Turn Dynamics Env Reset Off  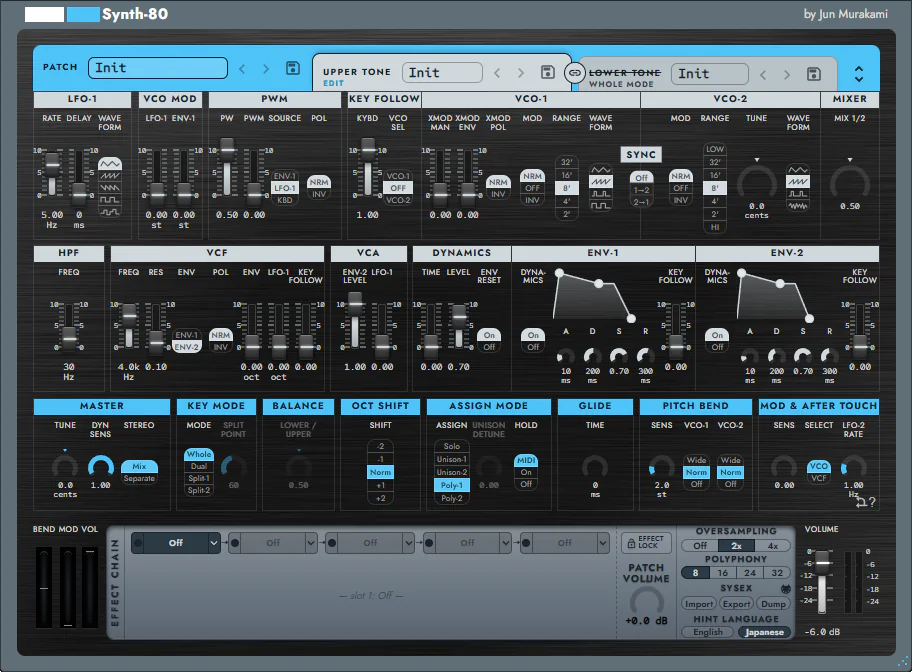(489, 347)
